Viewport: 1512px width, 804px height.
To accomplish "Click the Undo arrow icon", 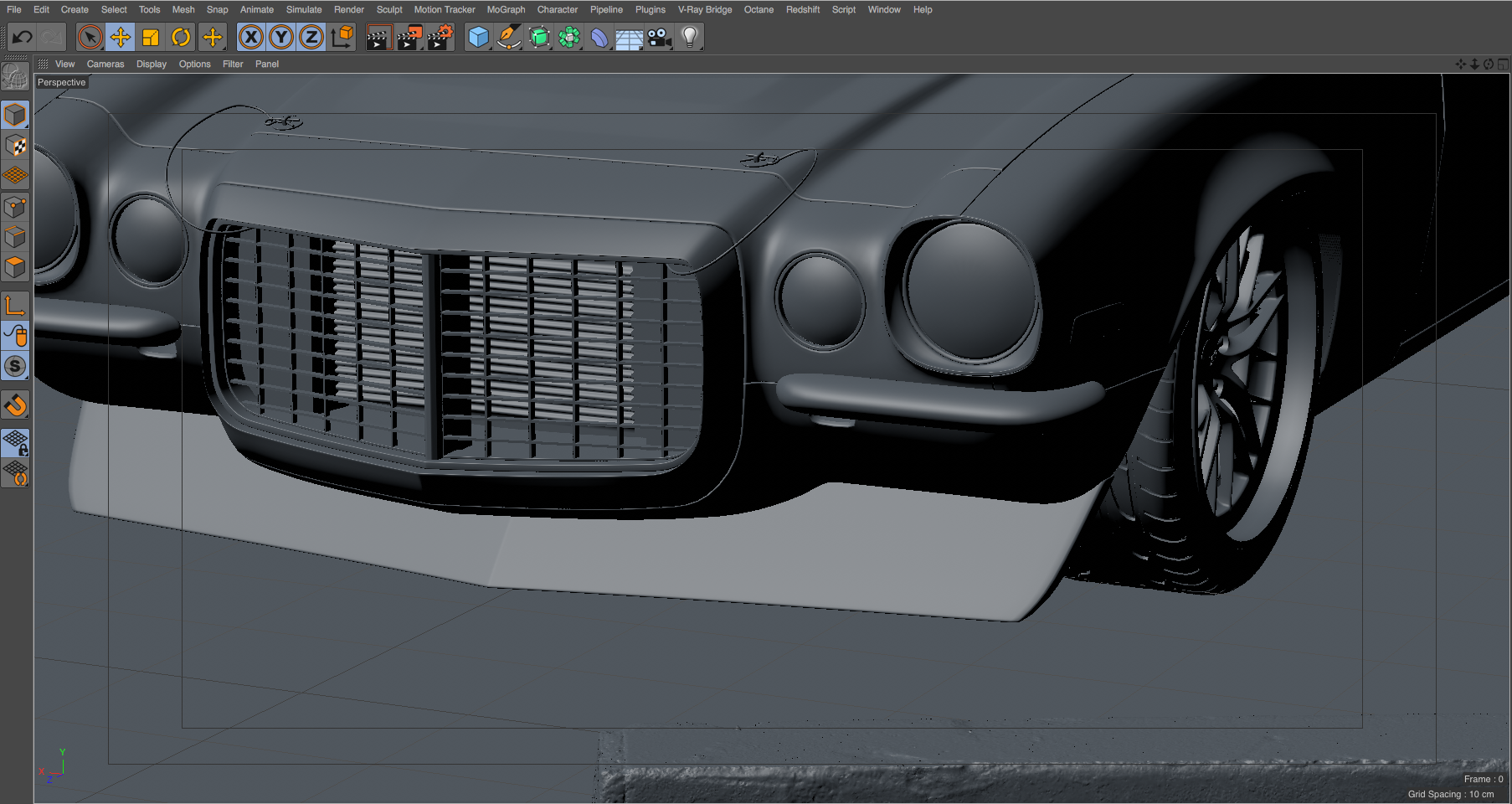I will coord(23,38).
